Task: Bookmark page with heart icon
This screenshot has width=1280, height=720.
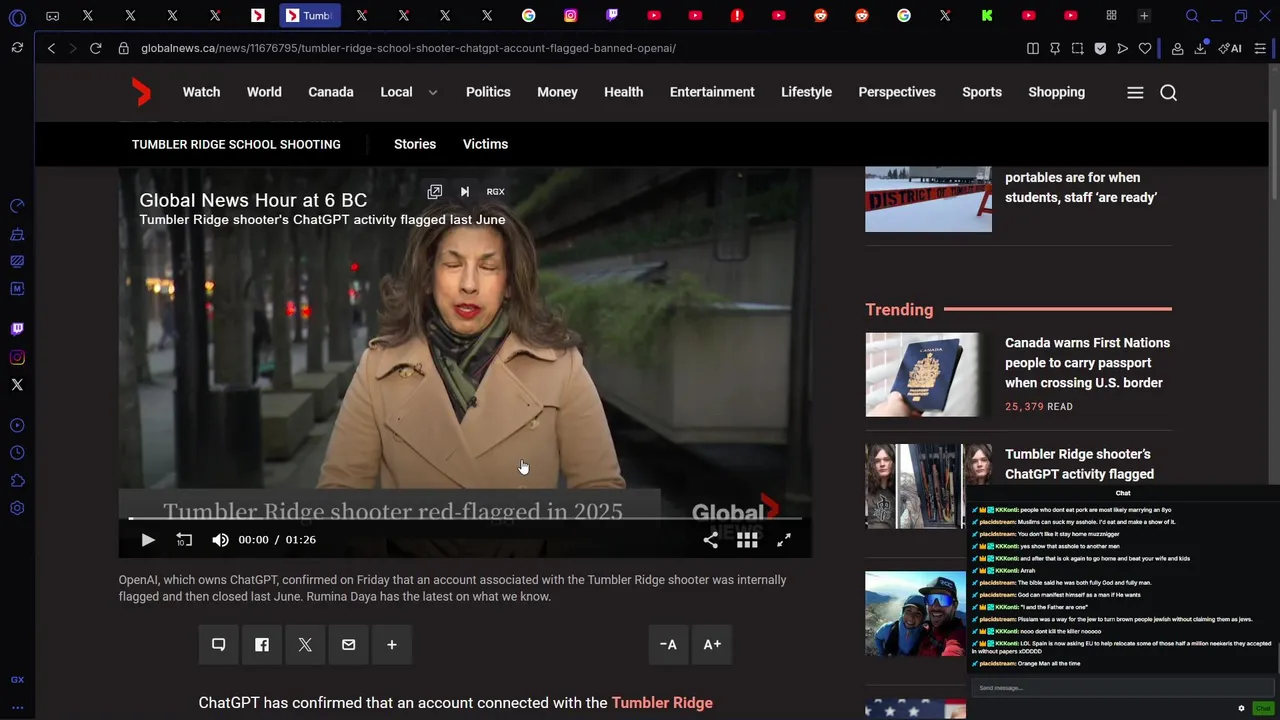Action: click(1145, 48)
